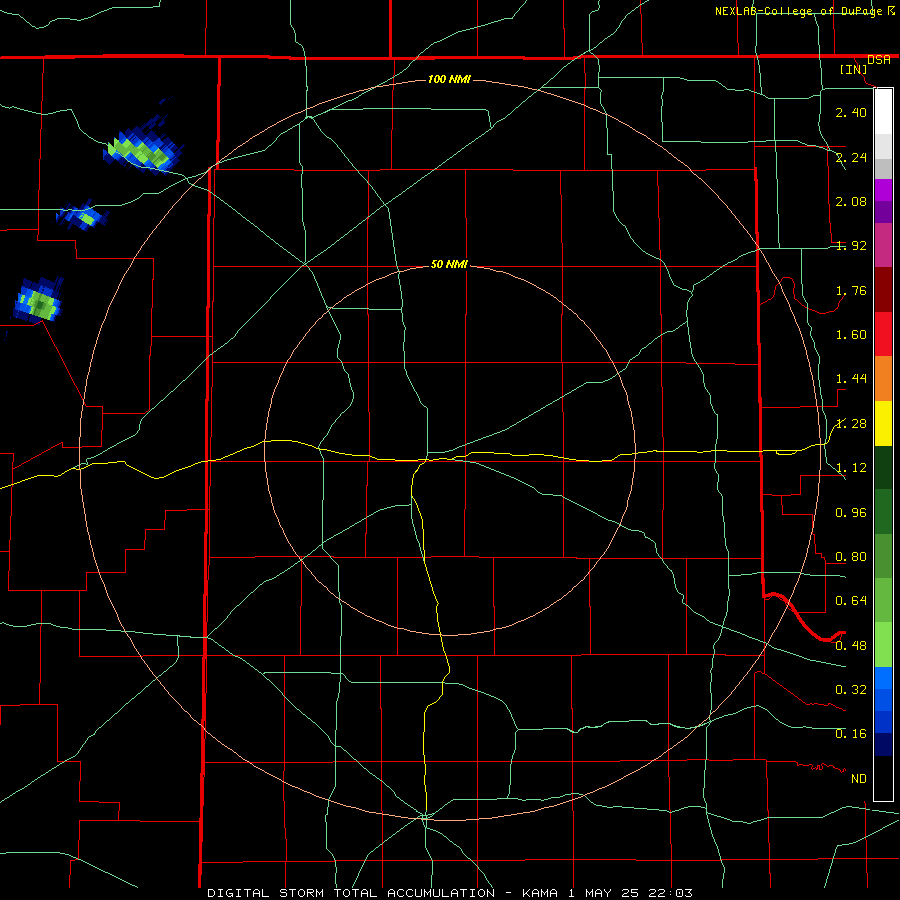Click the 0.80 legend value
This screenshot has width=900, height=900.
pyautogui.click(x=851, y=557)
